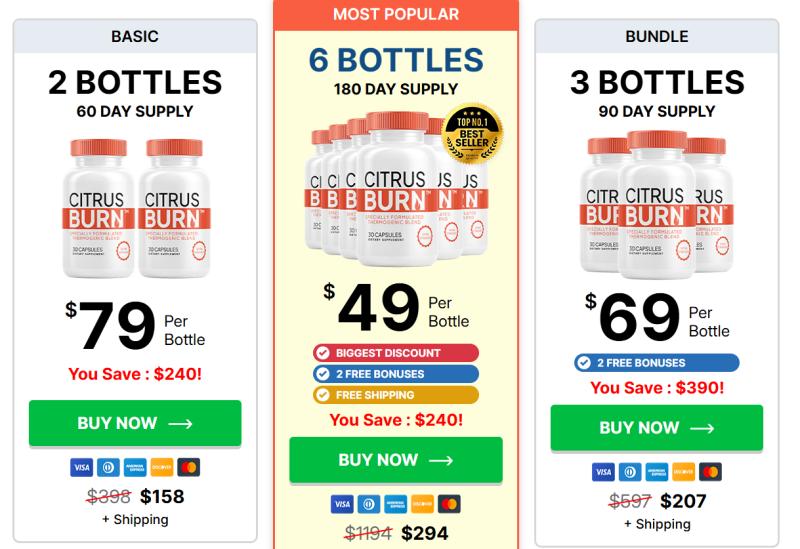Viewport: 800px width, 549px height.
Task: Click 2 Free Bonuses badge in Bundle plan
Action: pyautogui.click(x=656, y=363)
